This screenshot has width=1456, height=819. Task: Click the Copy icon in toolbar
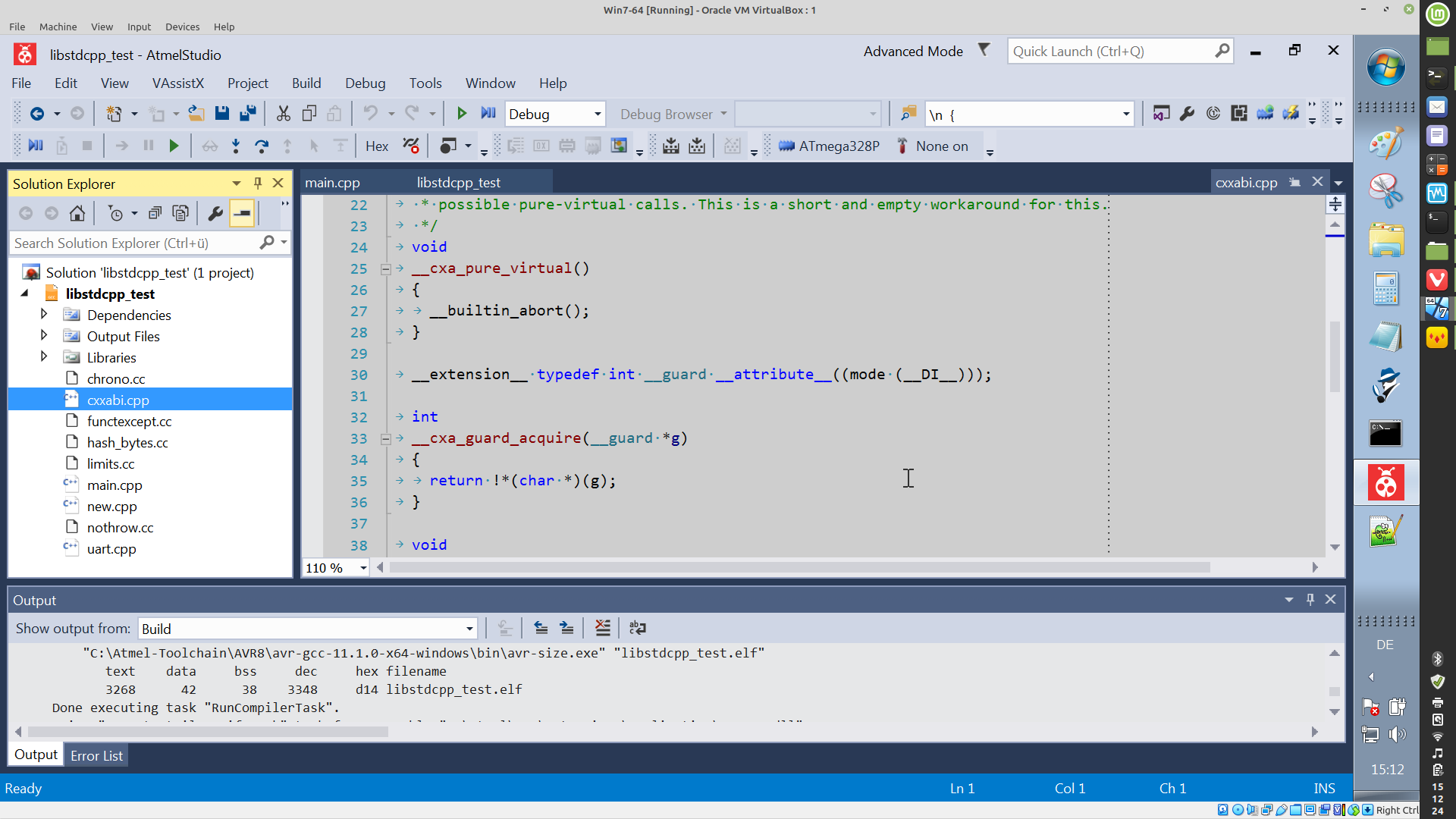pyautogui.click(x=309, y=114)
